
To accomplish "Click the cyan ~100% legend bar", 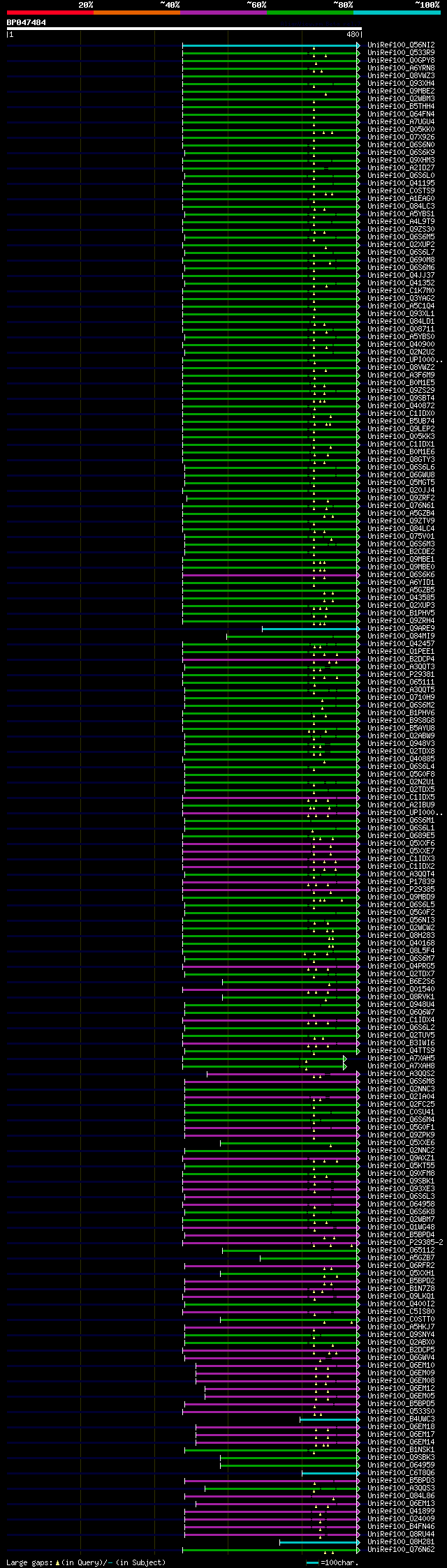I will tap(397, 13).
